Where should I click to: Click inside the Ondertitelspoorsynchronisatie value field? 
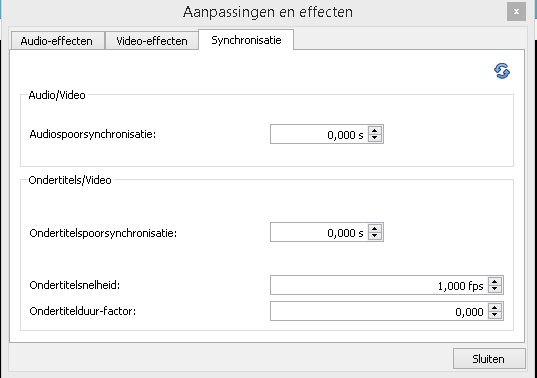[319, 232]
